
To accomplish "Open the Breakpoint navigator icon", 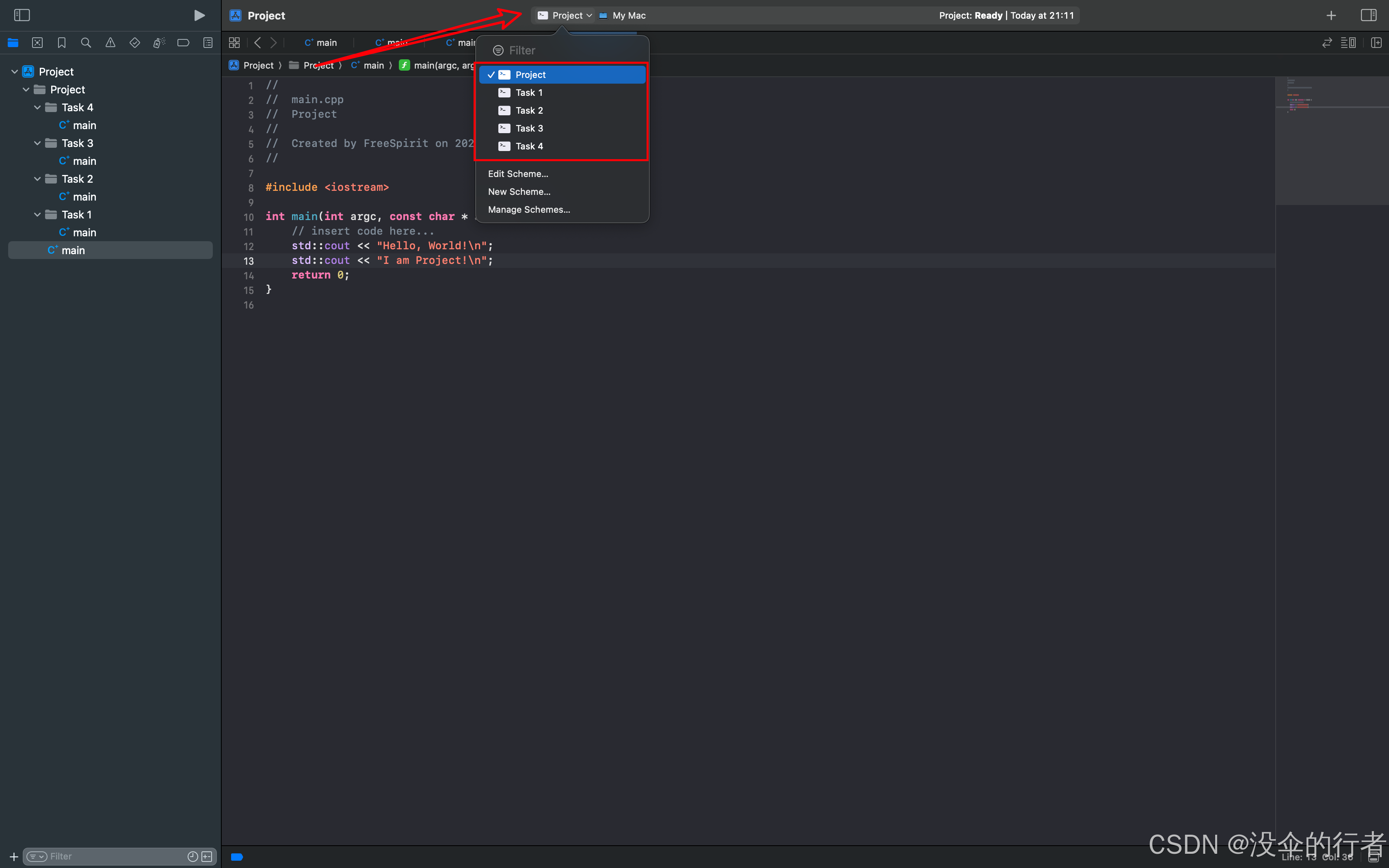I will [x=183, y=43].
